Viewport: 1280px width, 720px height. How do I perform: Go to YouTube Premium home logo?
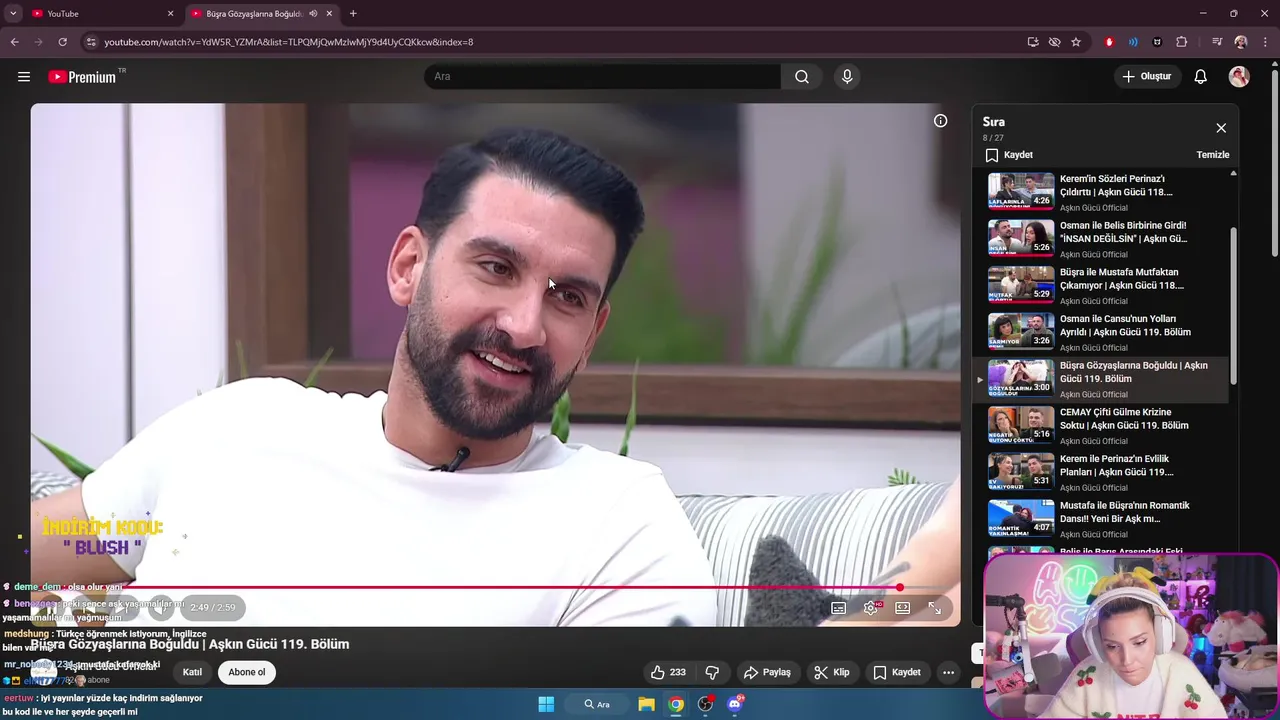coord(83,77)
